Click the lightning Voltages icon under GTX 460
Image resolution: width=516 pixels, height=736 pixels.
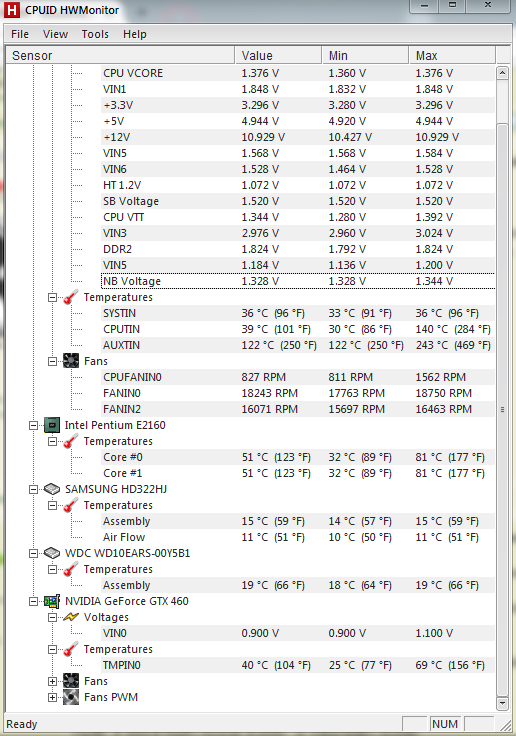pos(71,617)
